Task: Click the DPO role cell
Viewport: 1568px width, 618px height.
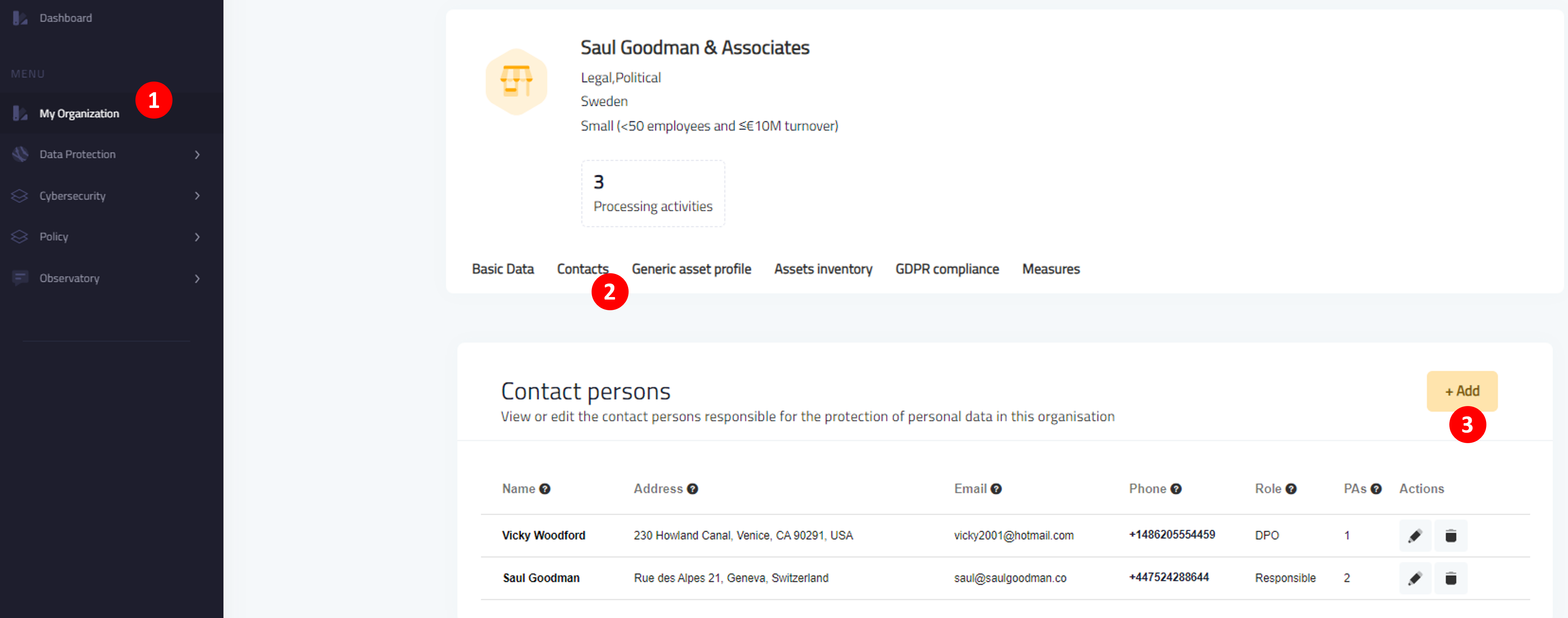Action: [1267, 535]
